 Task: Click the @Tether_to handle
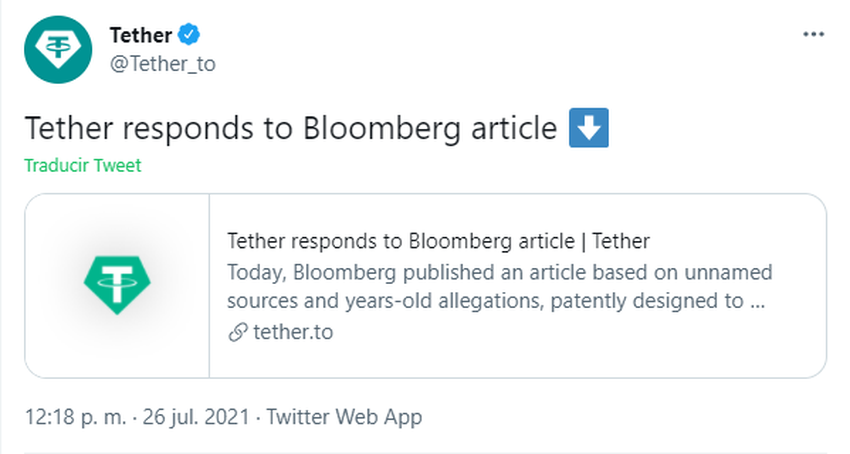(161, 63)
